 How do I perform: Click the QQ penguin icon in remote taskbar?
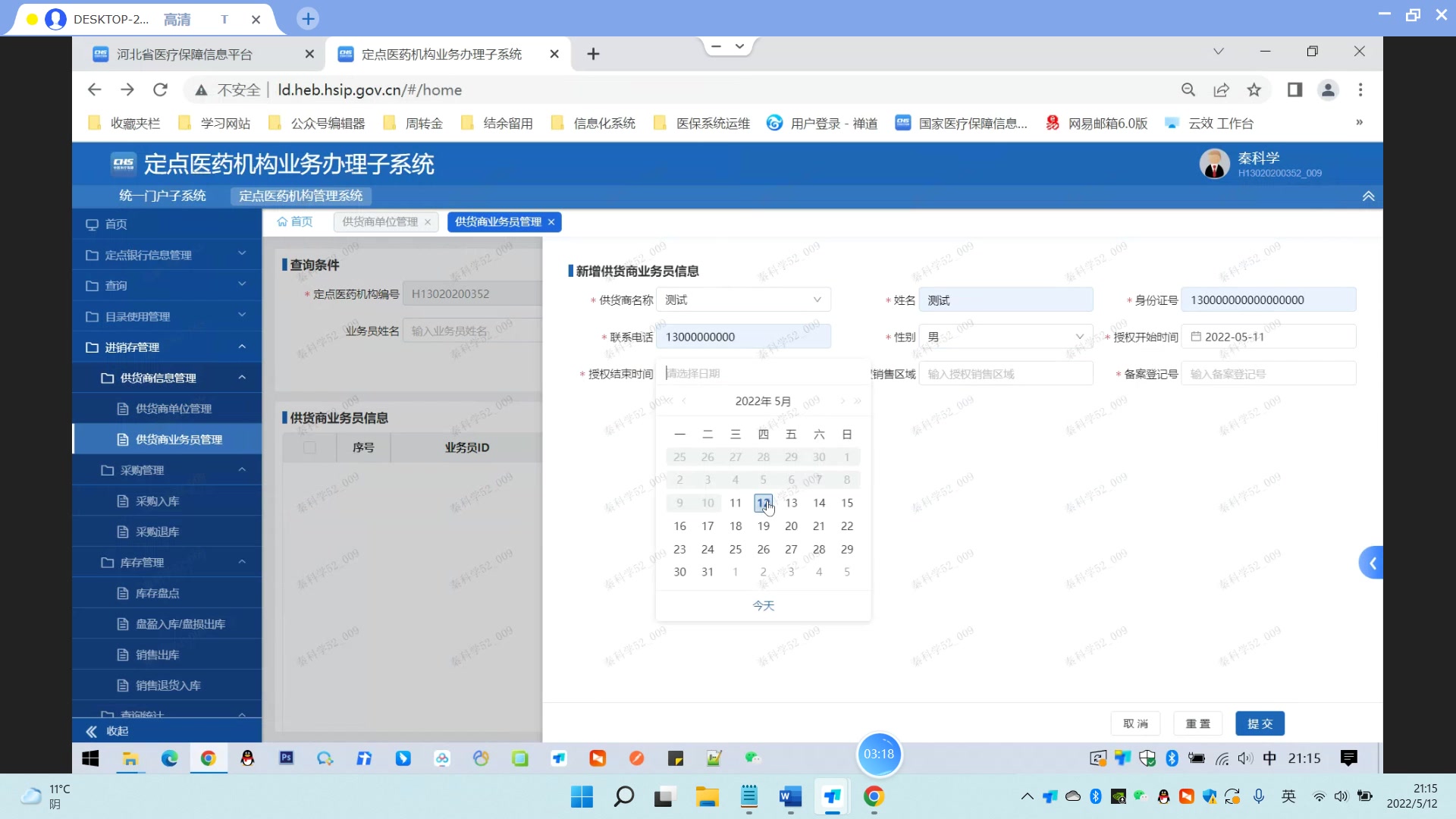tap(247, 758)
